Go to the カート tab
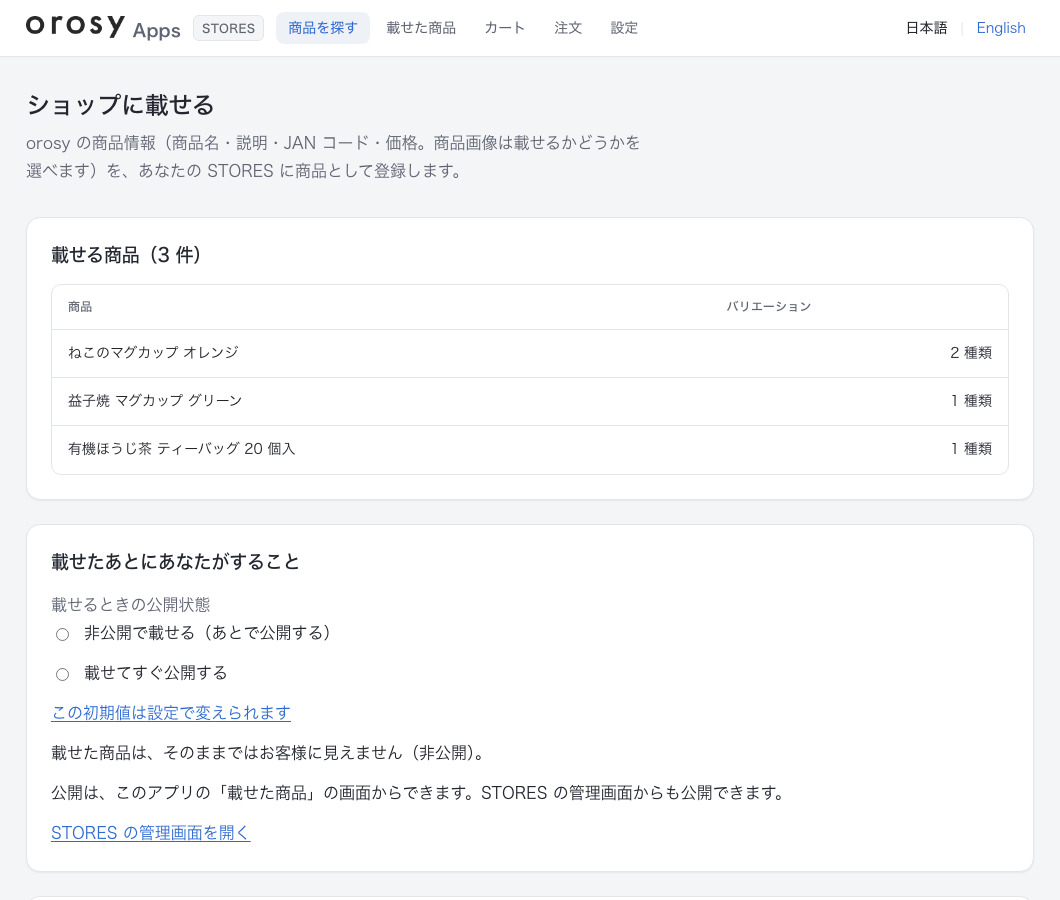The width and height of the screenshot is (1060, 900). (x=504, y=28)
